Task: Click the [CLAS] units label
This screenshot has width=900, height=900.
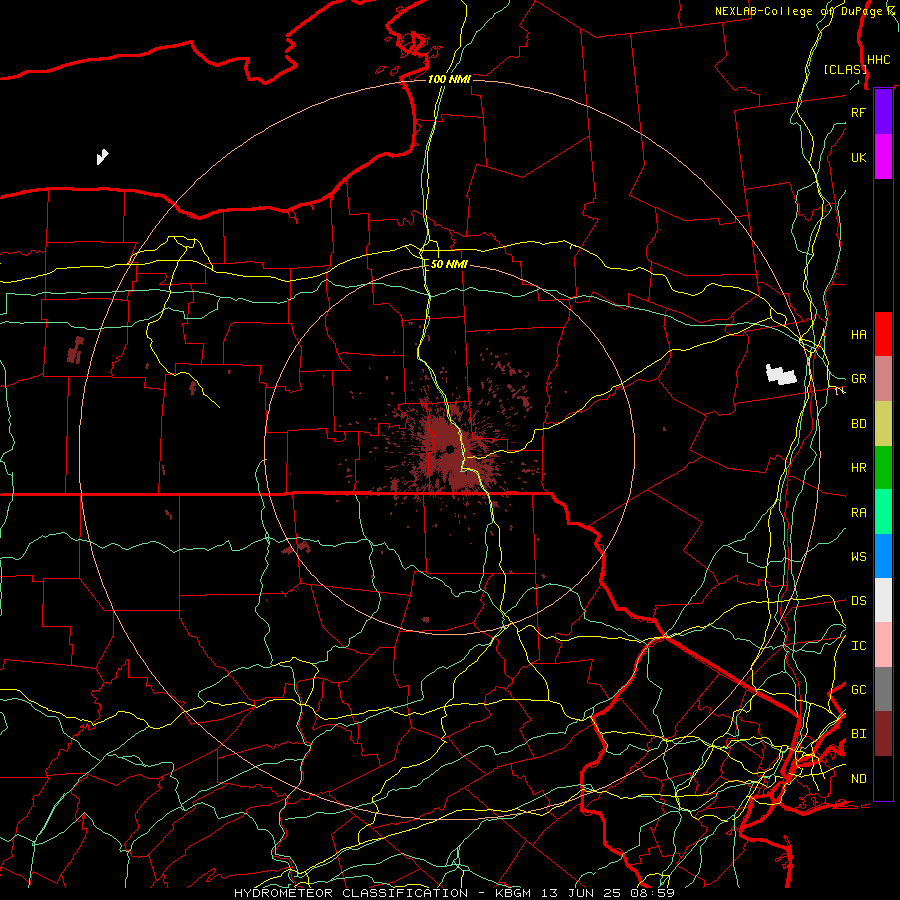Action: click(x=845, y=69)
